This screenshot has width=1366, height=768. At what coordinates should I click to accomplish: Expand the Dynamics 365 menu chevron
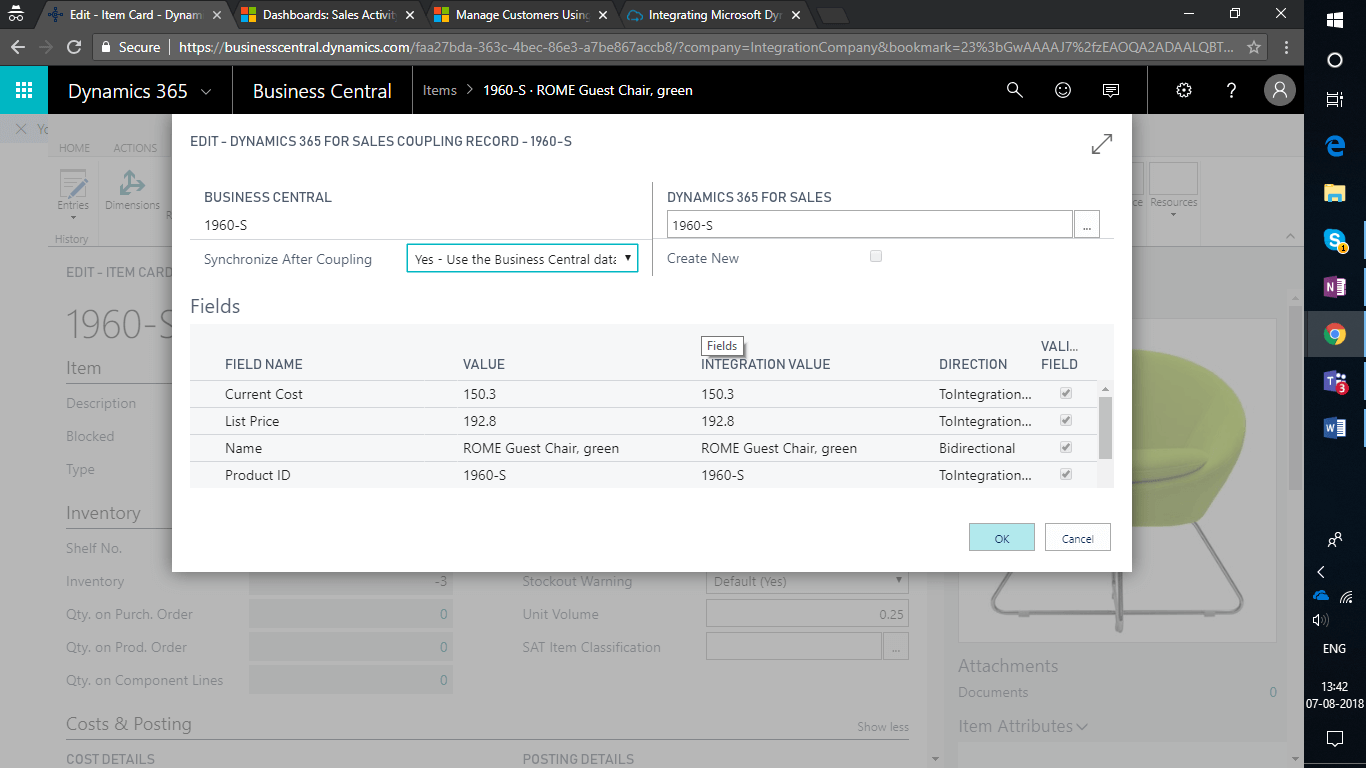click(x=207, y=91)
